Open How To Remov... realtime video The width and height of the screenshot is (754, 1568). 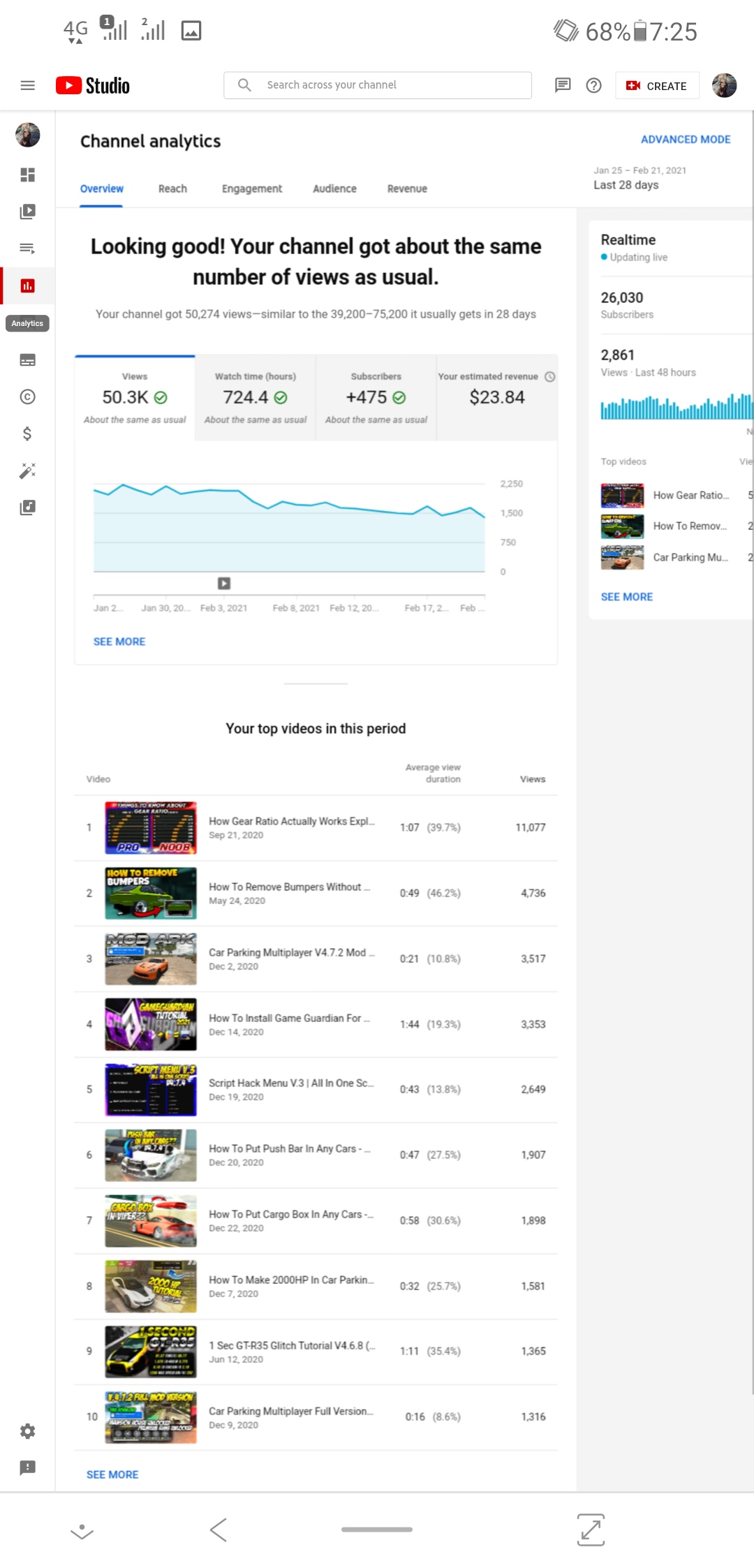click(x=690, y=526)
